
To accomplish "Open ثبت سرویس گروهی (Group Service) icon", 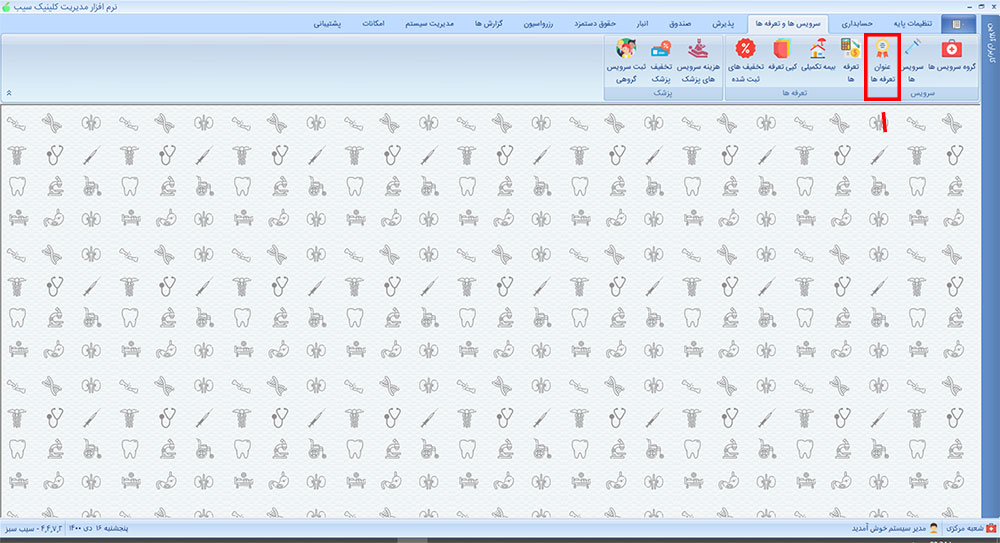I will pos(627,59).
